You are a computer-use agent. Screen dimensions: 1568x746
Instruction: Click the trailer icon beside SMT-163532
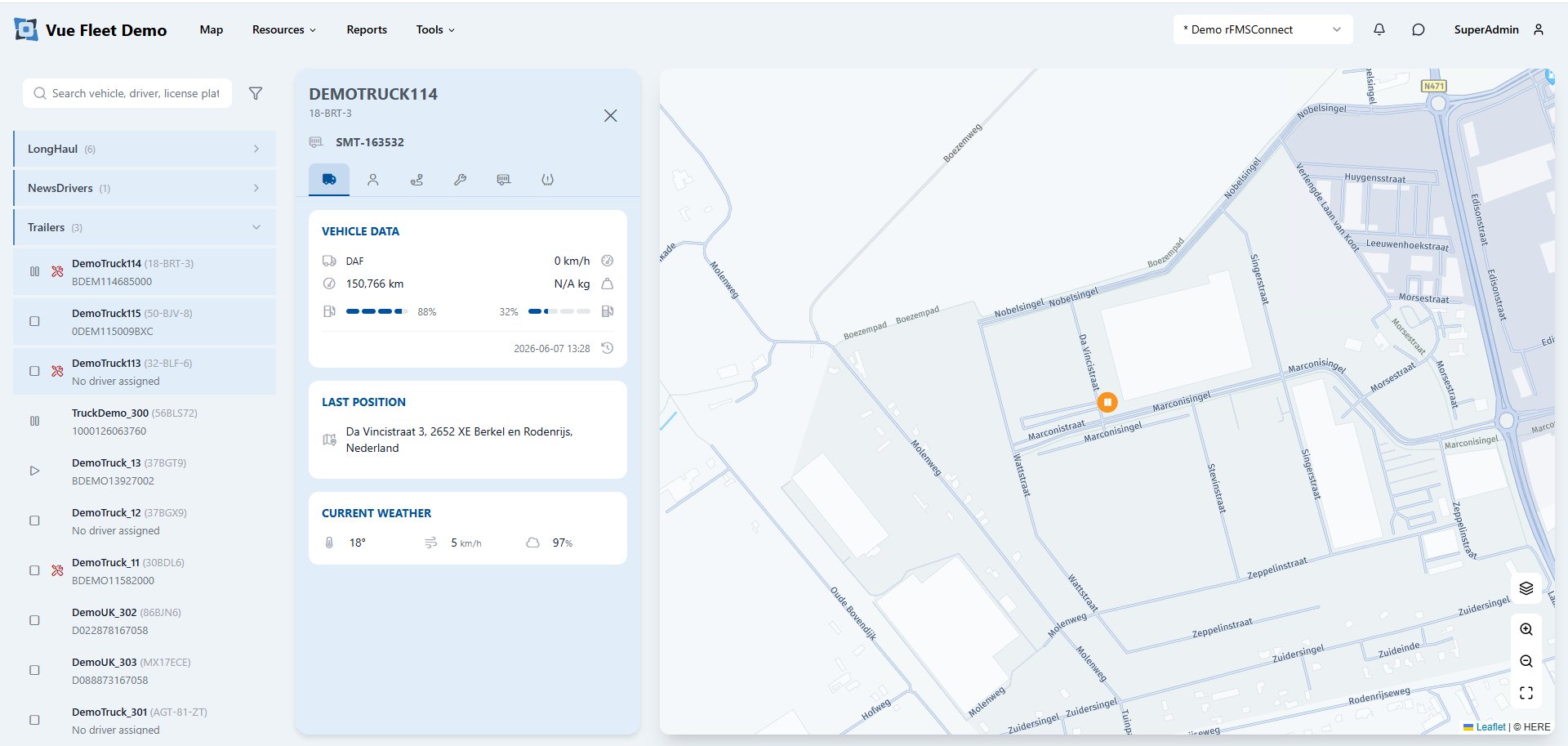pyautogui.click(x=316, y=142)
